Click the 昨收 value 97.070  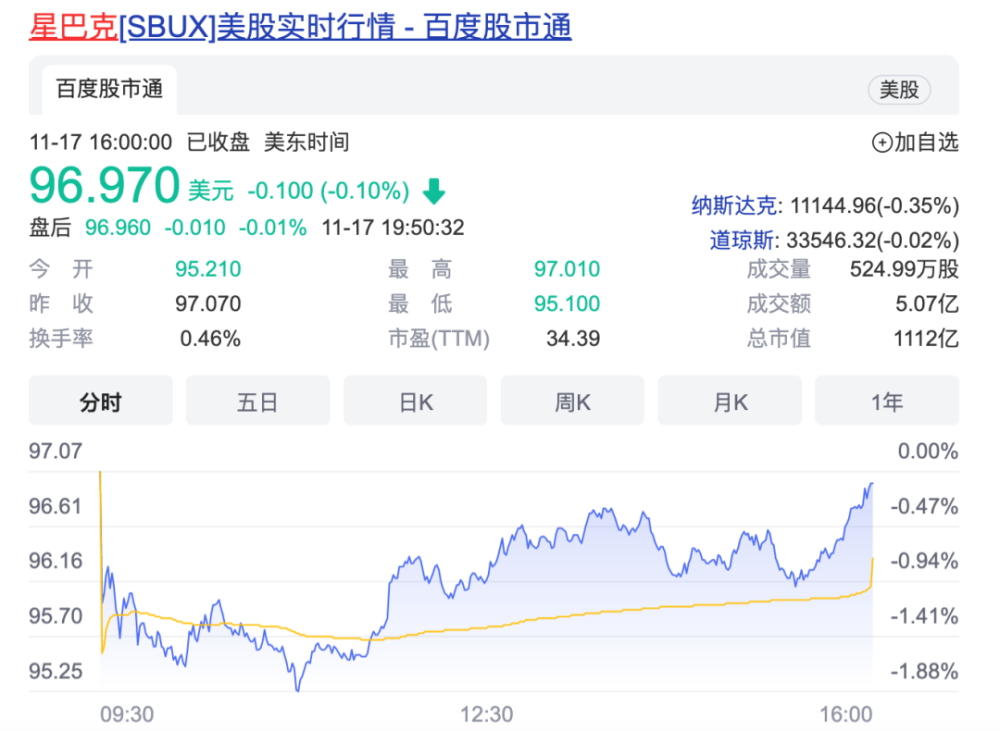209,304
